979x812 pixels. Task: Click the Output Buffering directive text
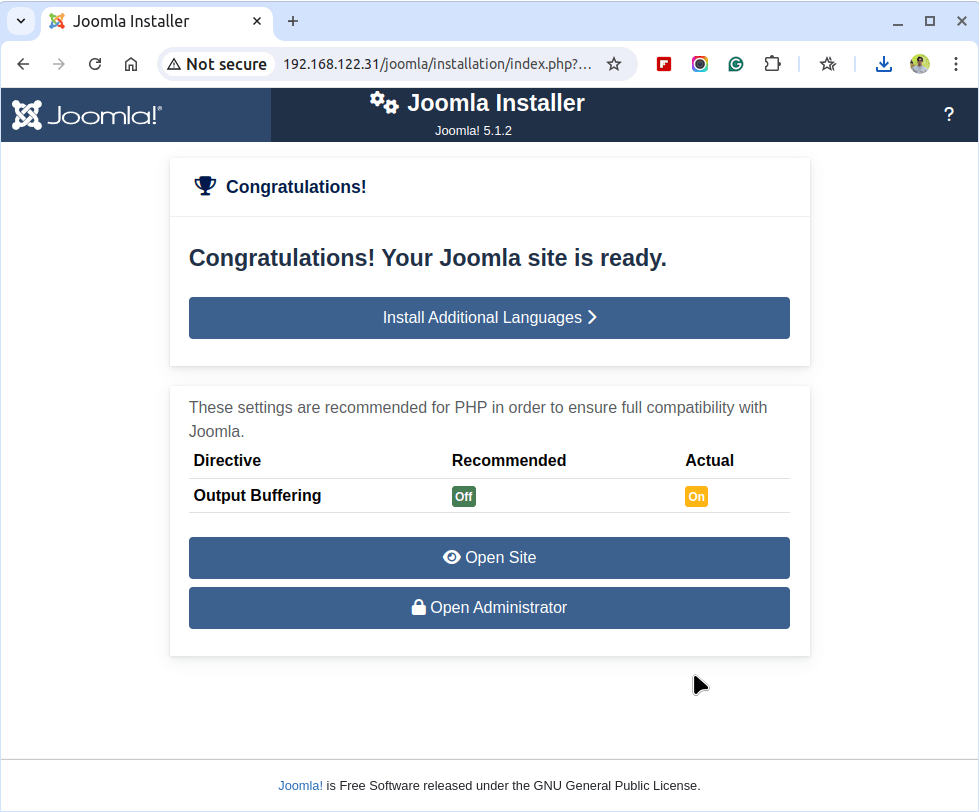257,496
